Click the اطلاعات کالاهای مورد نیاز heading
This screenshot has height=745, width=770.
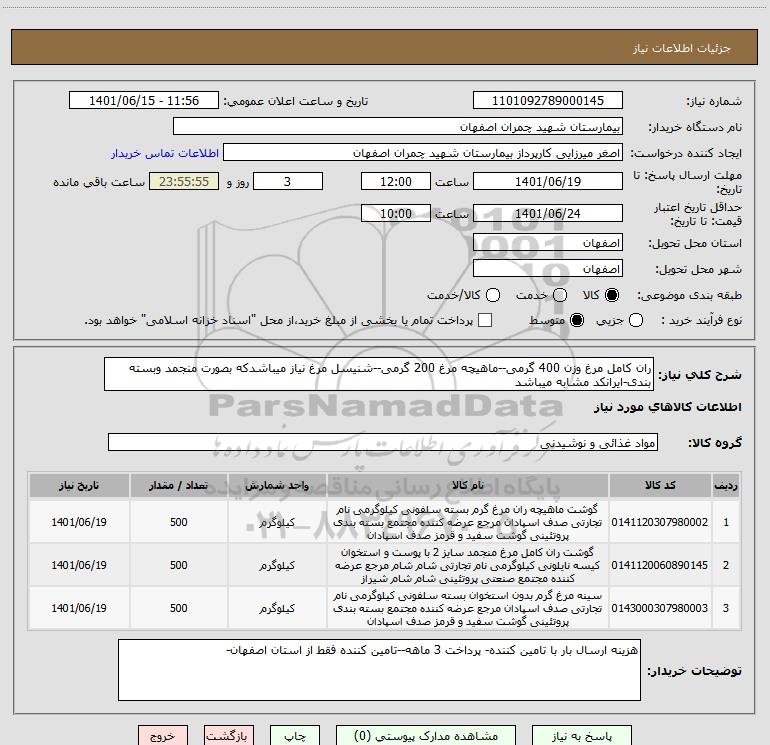(668, 407)
